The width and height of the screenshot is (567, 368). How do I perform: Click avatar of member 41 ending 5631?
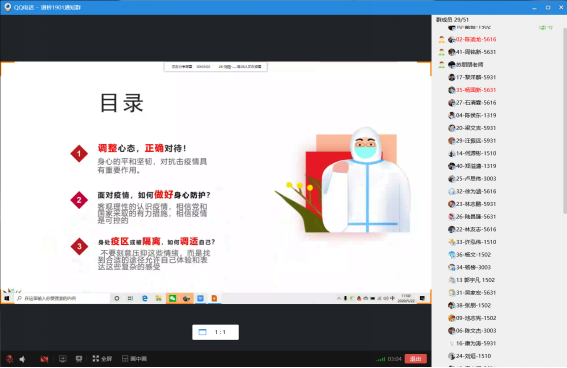click(451, 52)
